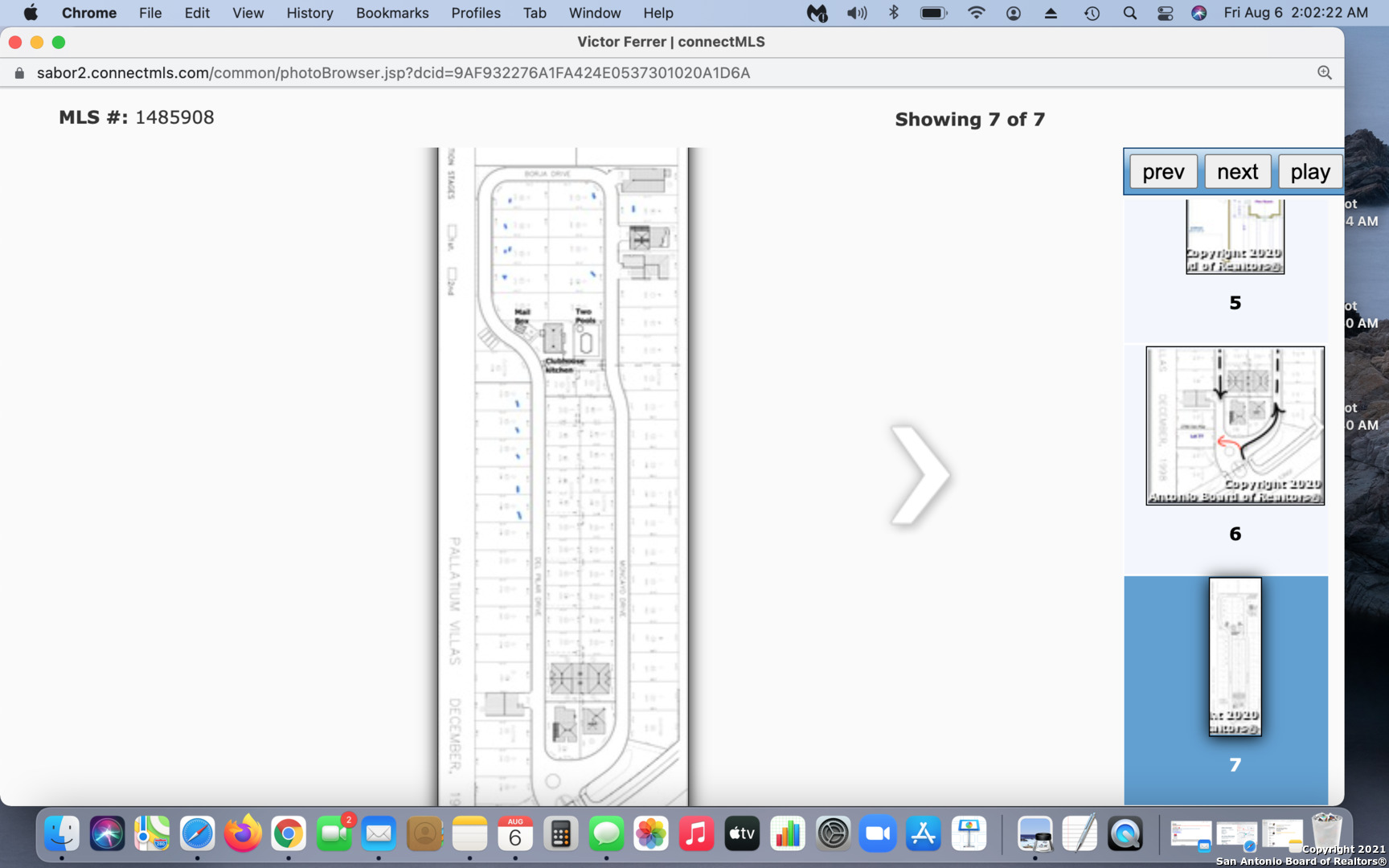
Task: Open System Preferences from the dock
Action: (x=833, y=834)
